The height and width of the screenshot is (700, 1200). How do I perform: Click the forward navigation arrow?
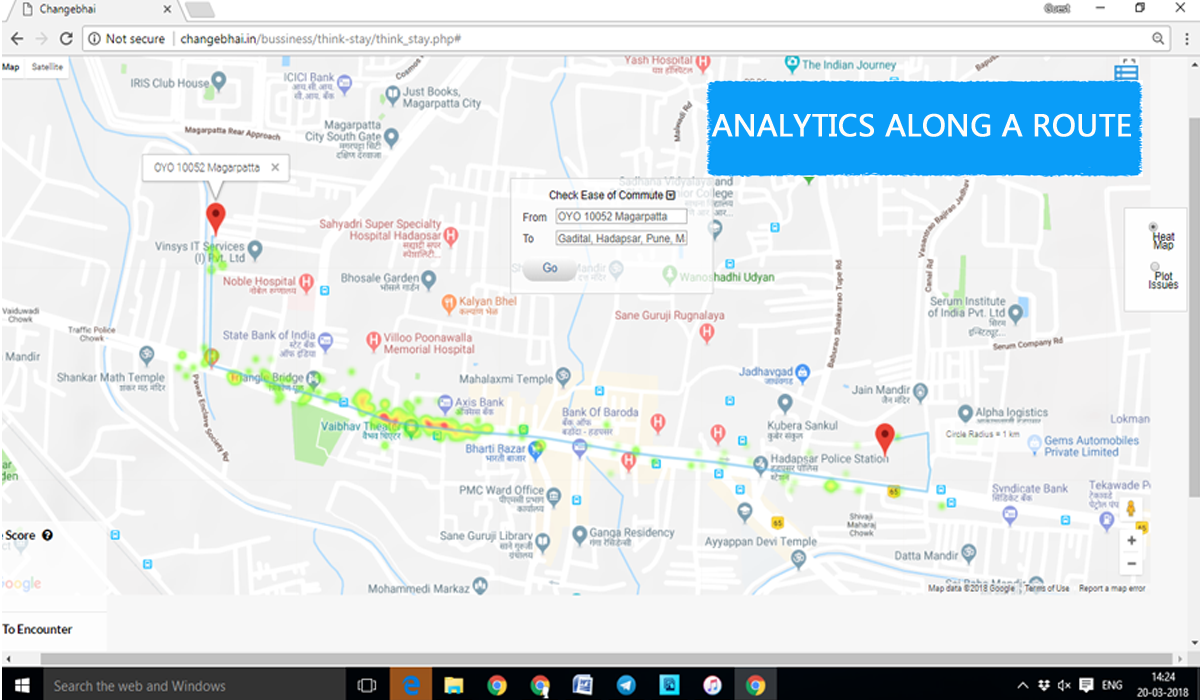(41, 39)
